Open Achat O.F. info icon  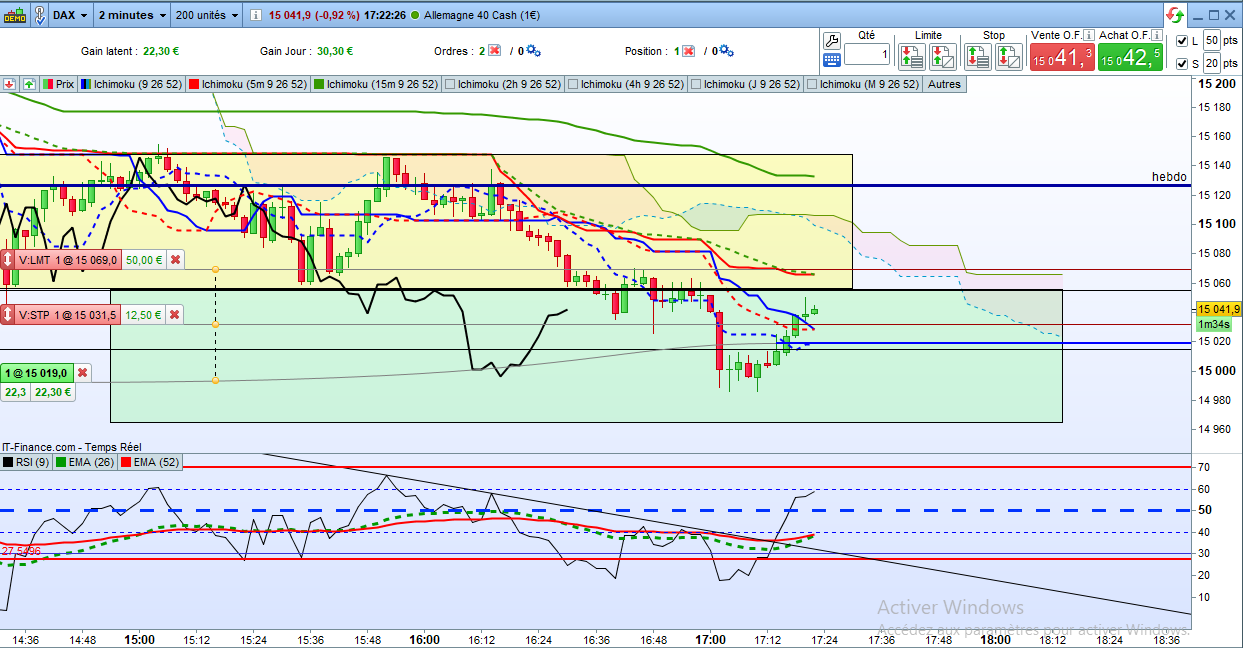[x=1157, y=35]
